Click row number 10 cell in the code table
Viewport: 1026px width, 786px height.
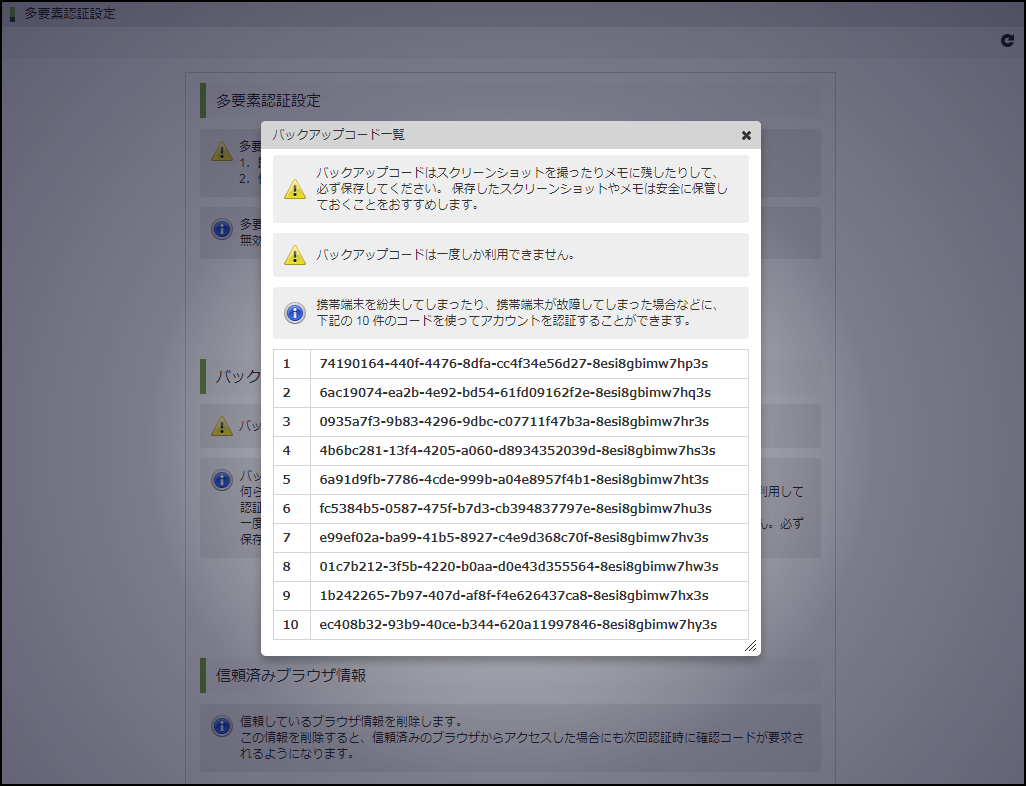pyautogui.click(x=292, y=624)
